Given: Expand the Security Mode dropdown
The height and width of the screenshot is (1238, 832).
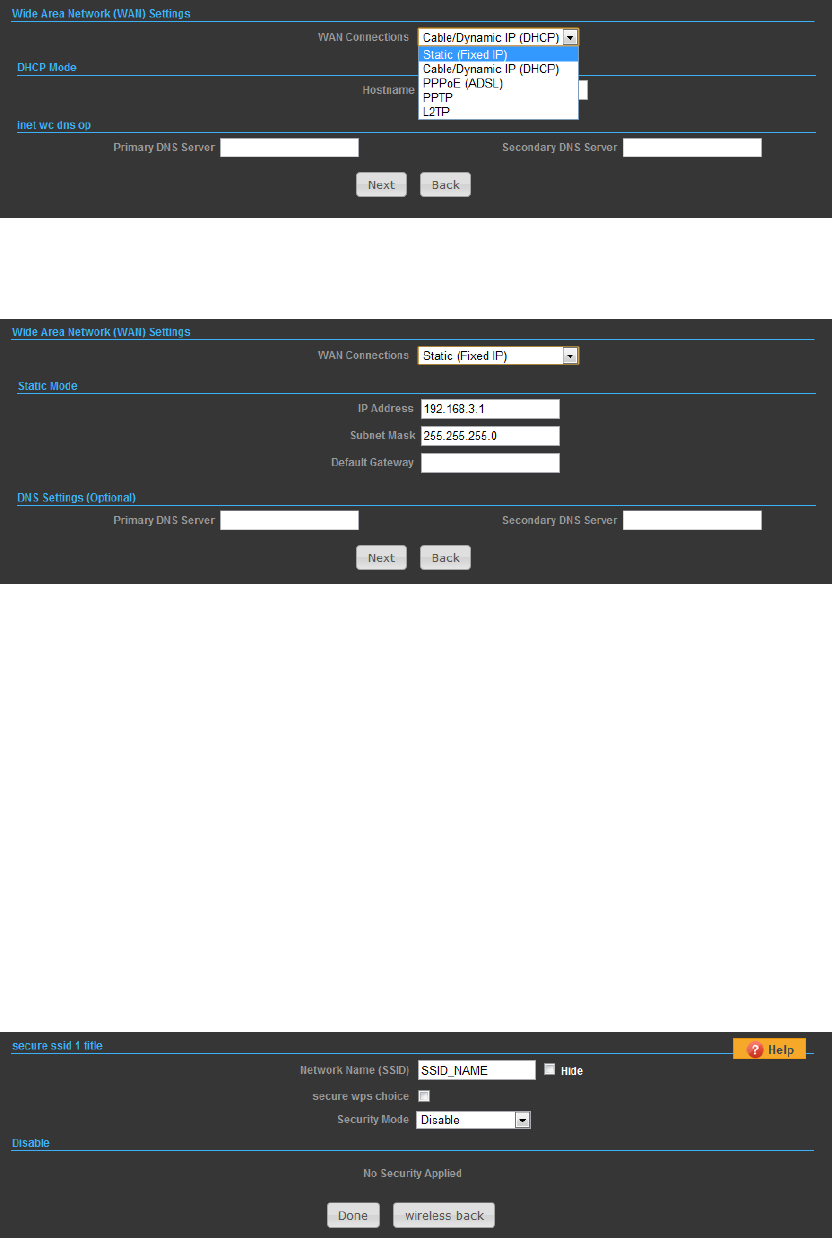Looking at the screenshot, I should coord(474,1120).
